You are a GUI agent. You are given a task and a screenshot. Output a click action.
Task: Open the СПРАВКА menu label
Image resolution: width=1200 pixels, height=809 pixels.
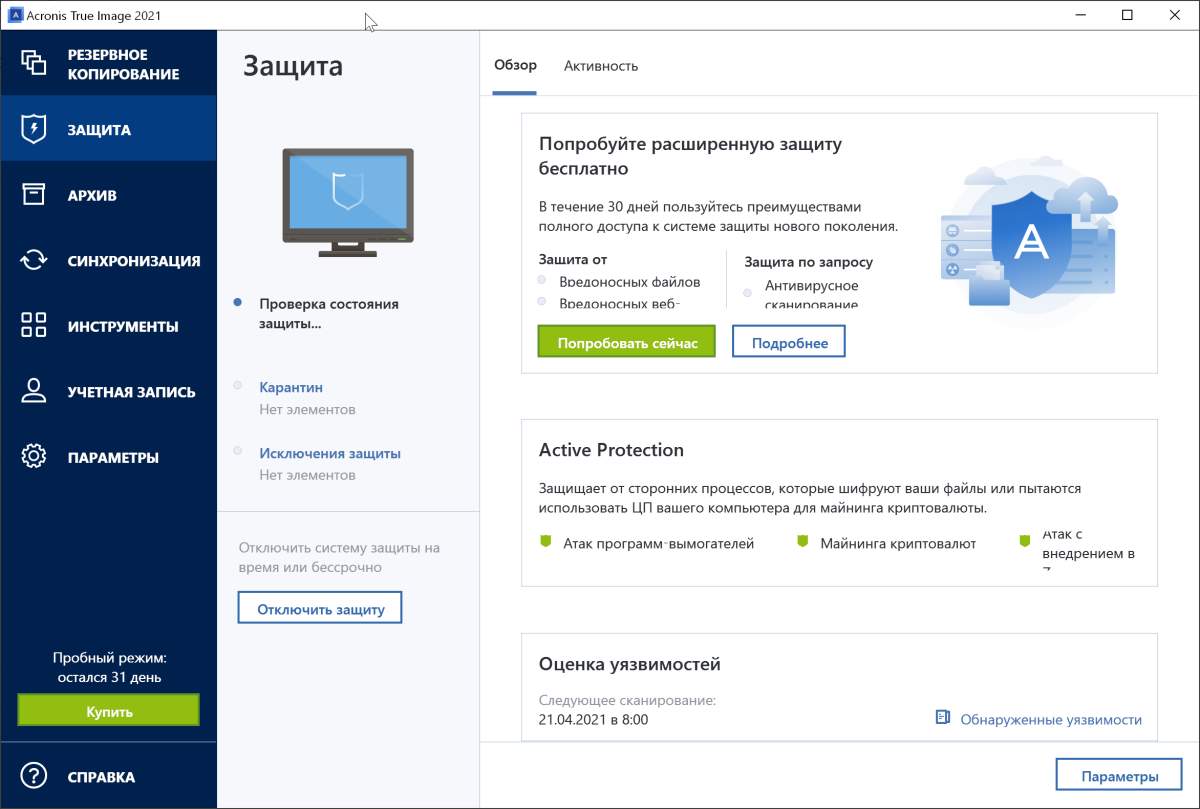(101, 777)
